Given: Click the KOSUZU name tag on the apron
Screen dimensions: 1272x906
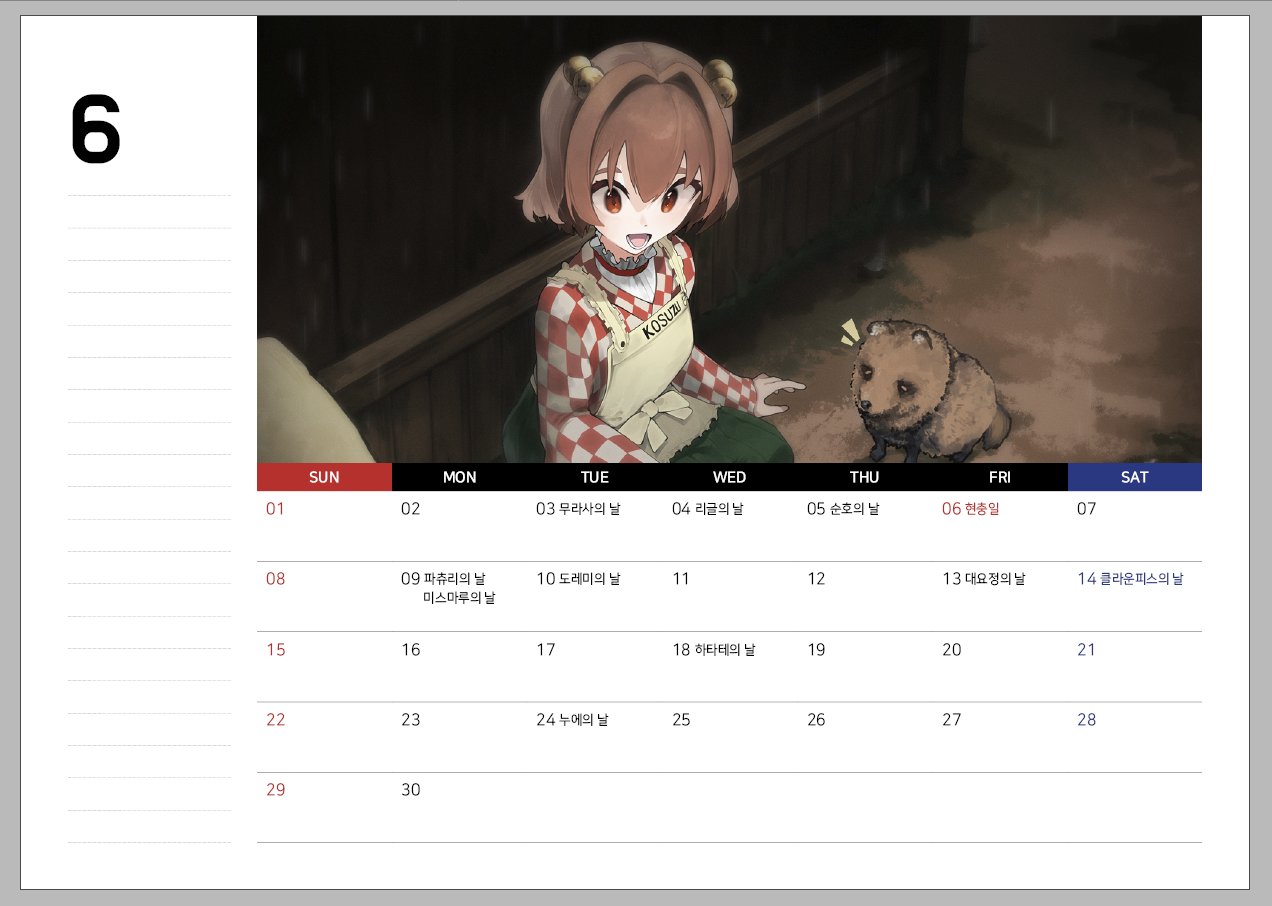Looking at the screenshot, I should 663,322.
